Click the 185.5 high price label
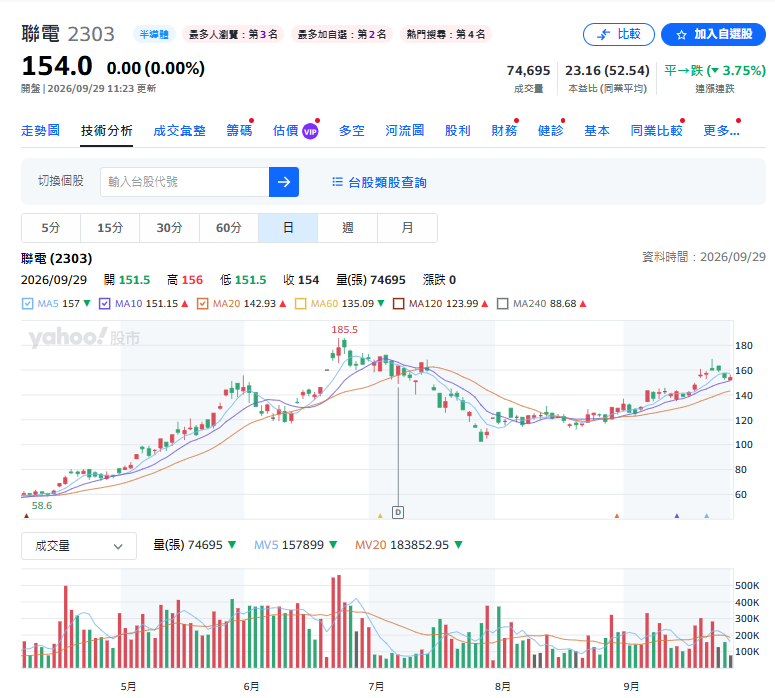Viewport: 775px width, 698px height. coord(344,329)
